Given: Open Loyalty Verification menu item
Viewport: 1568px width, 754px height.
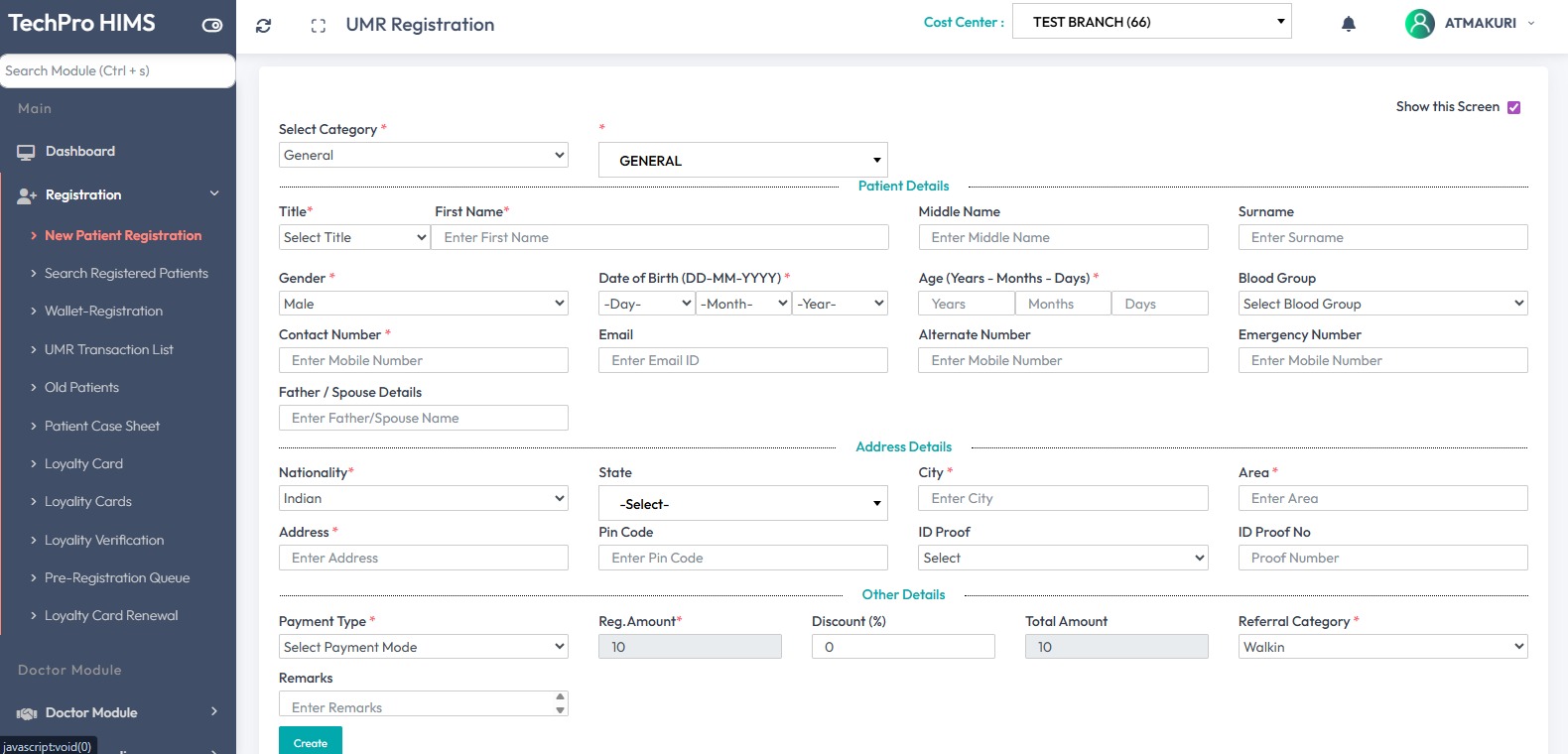Looking at the screenshot, I should coord(104,540).
